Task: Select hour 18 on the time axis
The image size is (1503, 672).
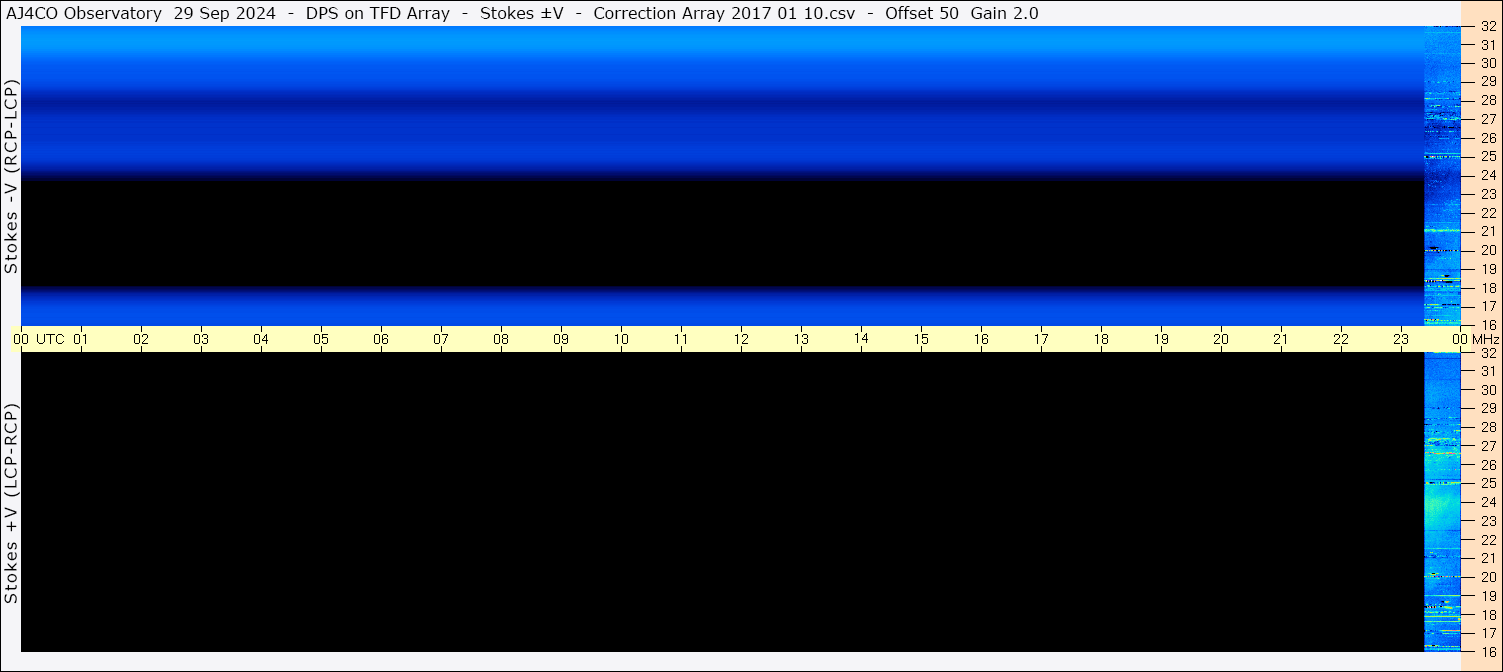Action: 1101,339
